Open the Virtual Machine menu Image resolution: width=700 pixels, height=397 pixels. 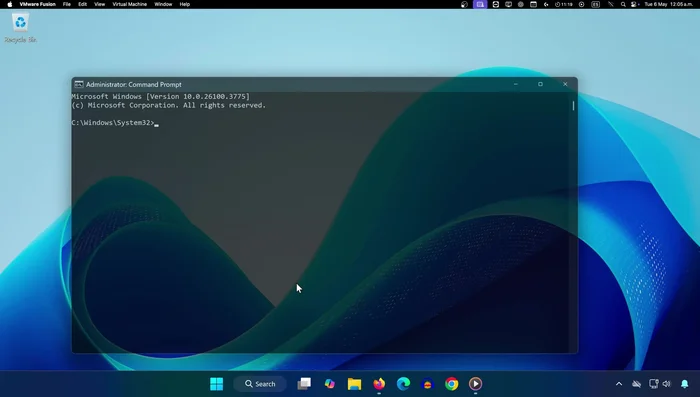pos(129,4)
